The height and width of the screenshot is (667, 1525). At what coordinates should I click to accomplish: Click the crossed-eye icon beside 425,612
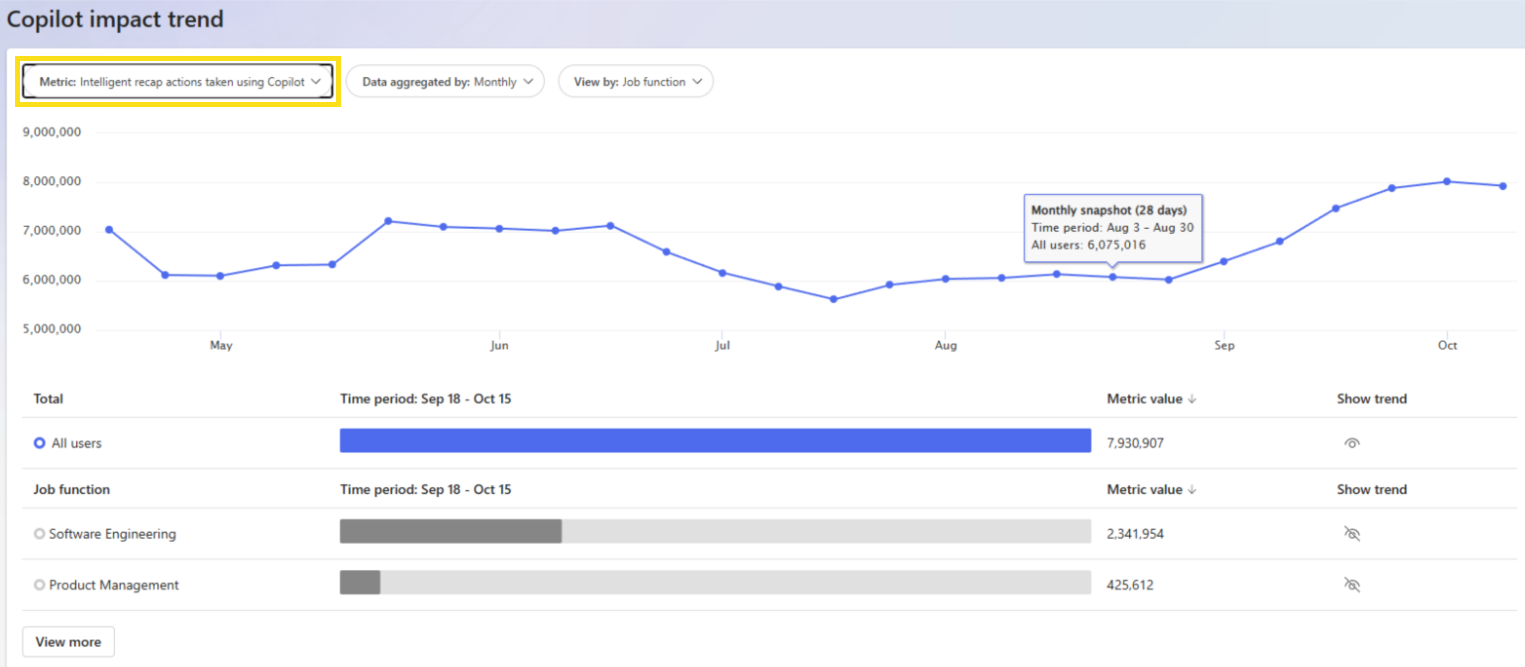(x=1351, y=584)
